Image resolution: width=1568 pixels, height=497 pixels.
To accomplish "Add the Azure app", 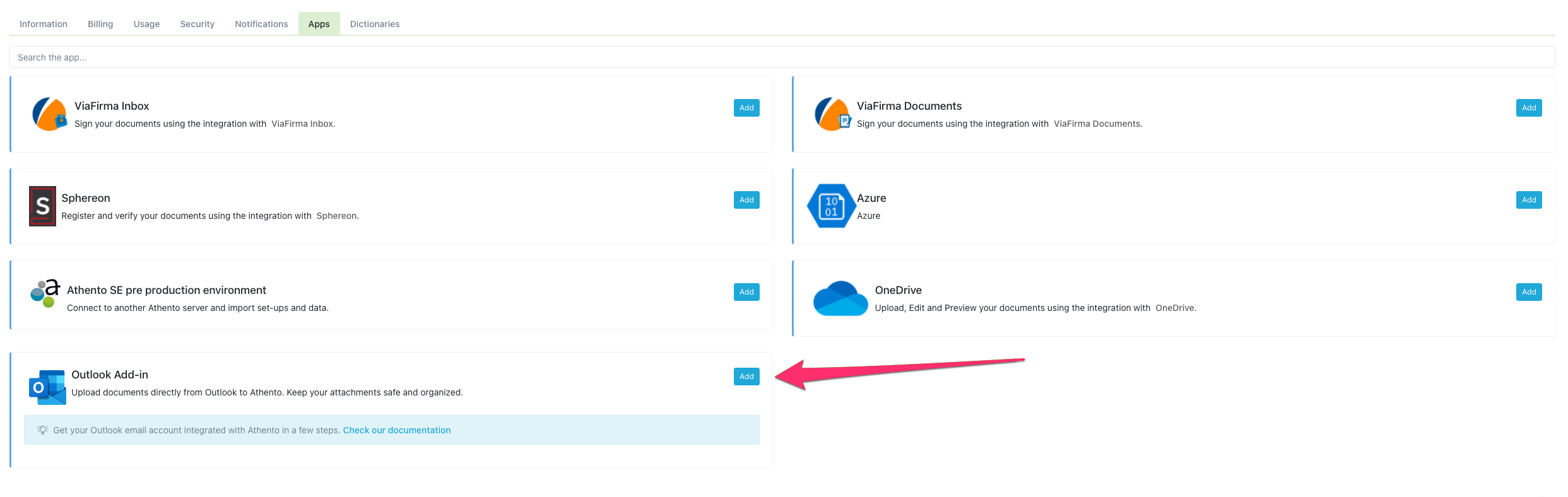I will click(1528, 200).
